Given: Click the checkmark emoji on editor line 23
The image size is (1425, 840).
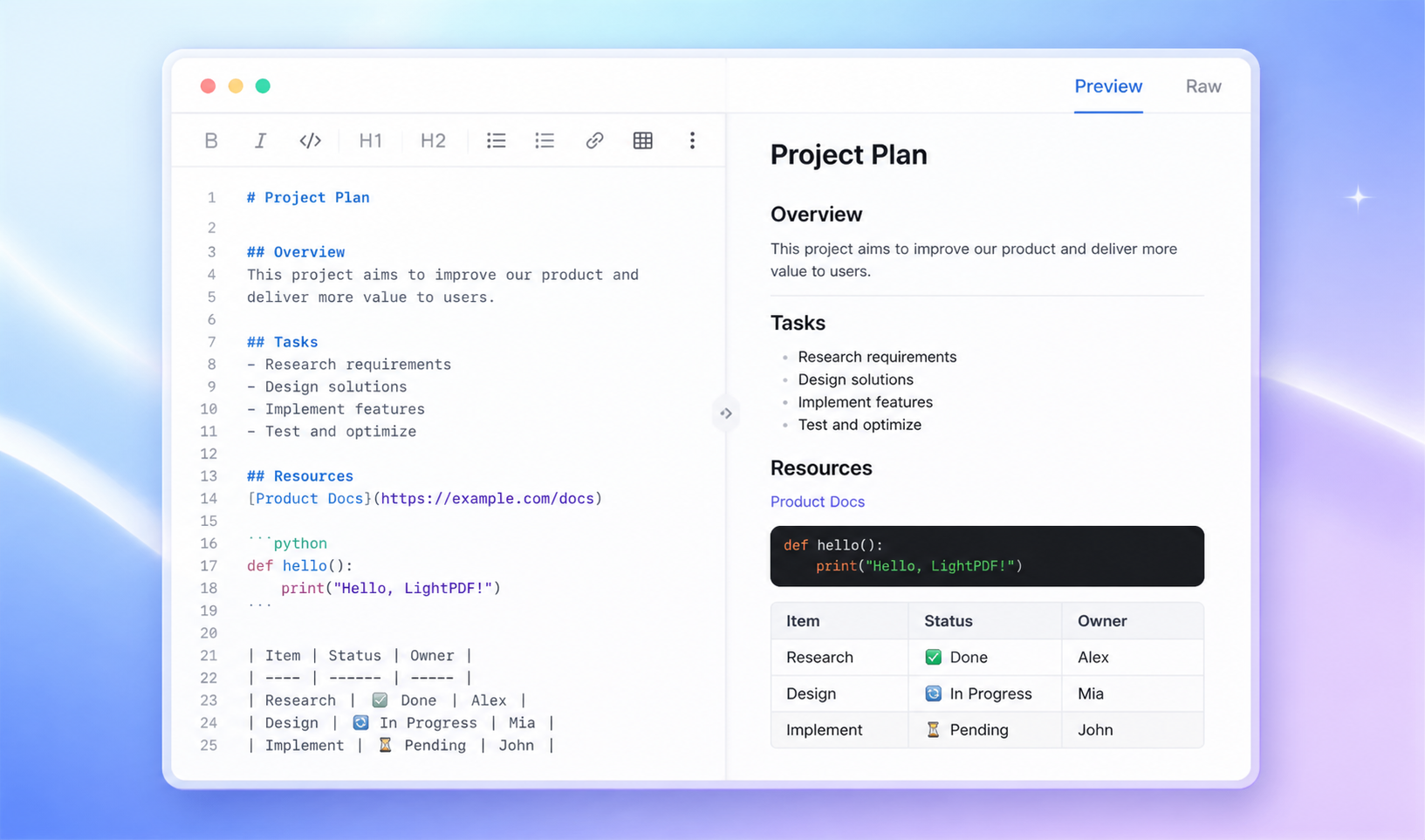Looking at the screenshot, I should pyautogui.click(x=380, y=700).
